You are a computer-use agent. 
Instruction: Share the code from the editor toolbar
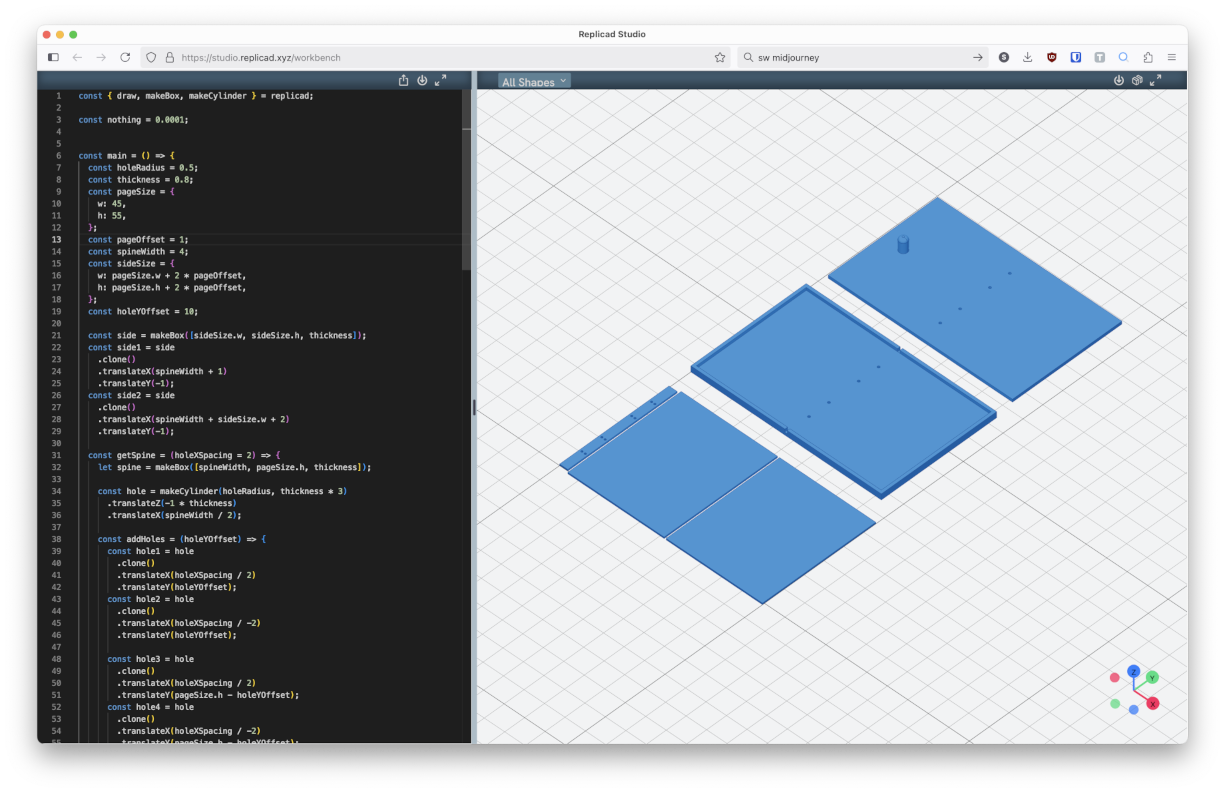[404, 80]
